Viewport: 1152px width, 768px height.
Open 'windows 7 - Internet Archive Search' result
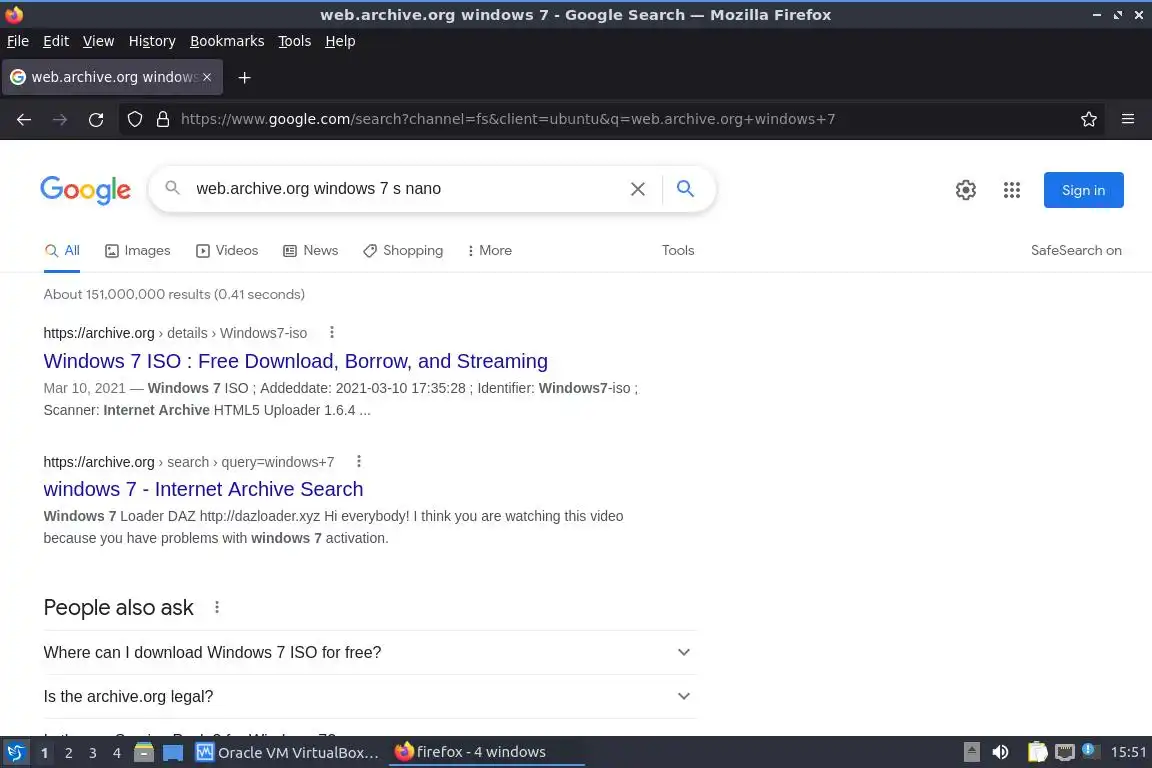204,489
